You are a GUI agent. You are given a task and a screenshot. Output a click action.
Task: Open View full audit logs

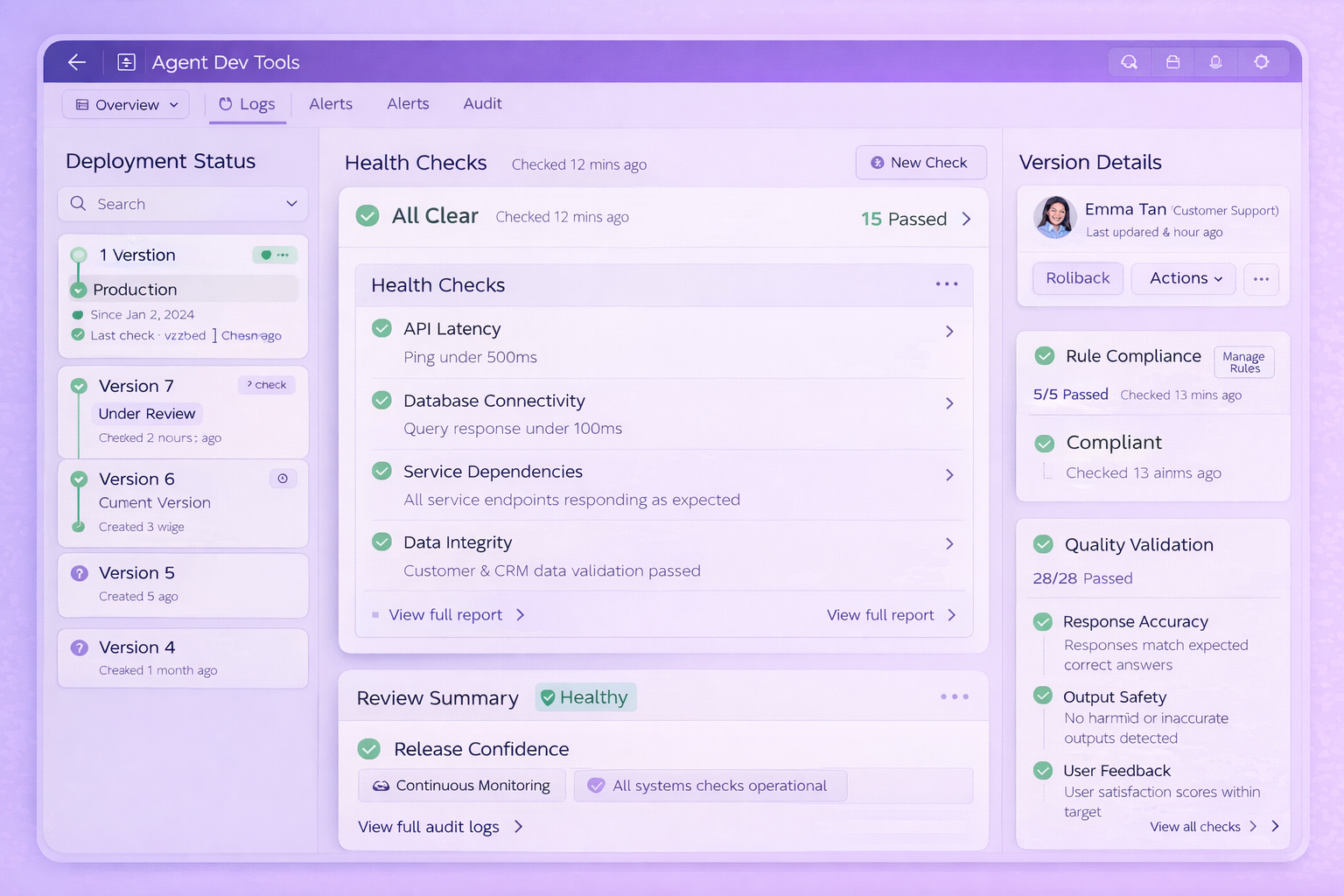[x=429, y=826]
